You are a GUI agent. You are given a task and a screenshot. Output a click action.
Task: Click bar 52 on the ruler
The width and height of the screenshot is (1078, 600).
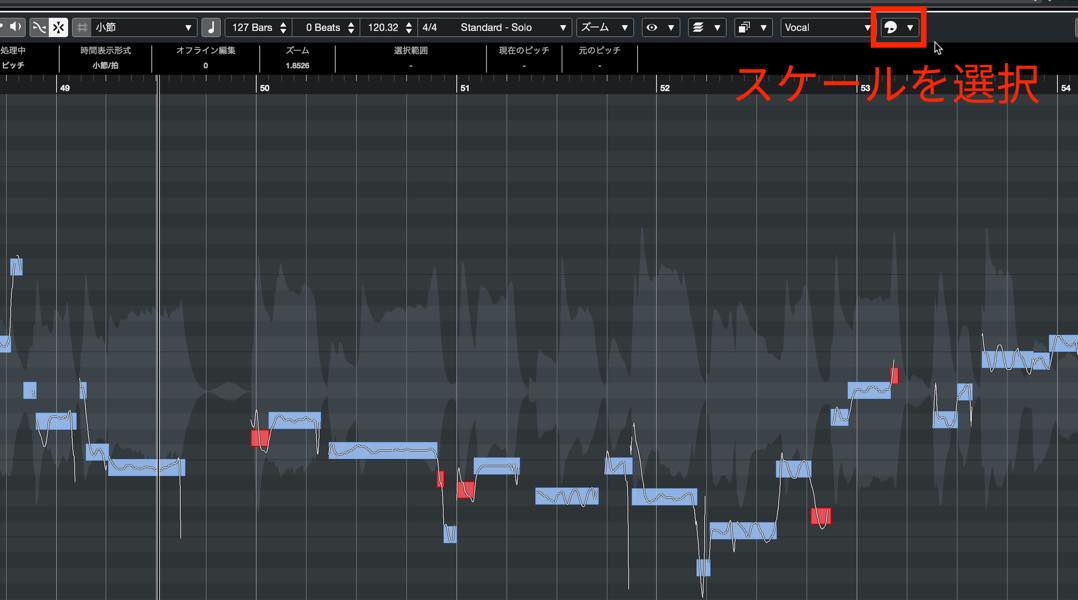(x=665, y=88)
